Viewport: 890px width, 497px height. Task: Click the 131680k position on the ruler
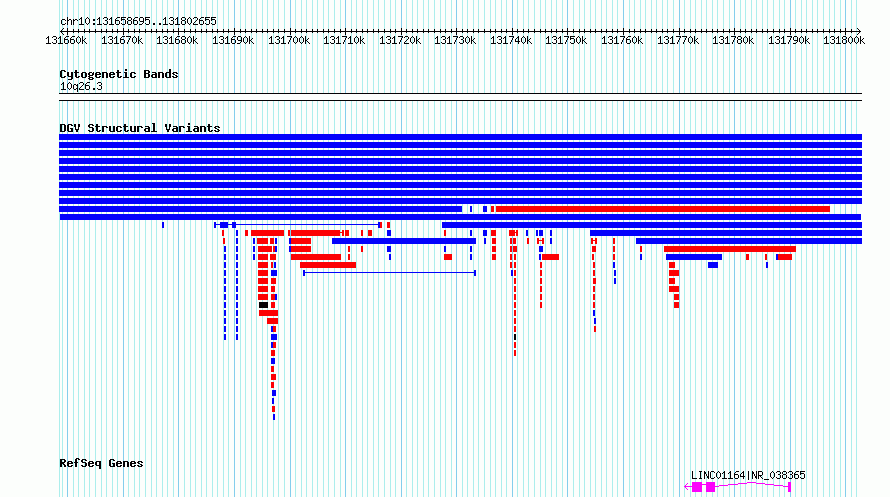[177, 40]
